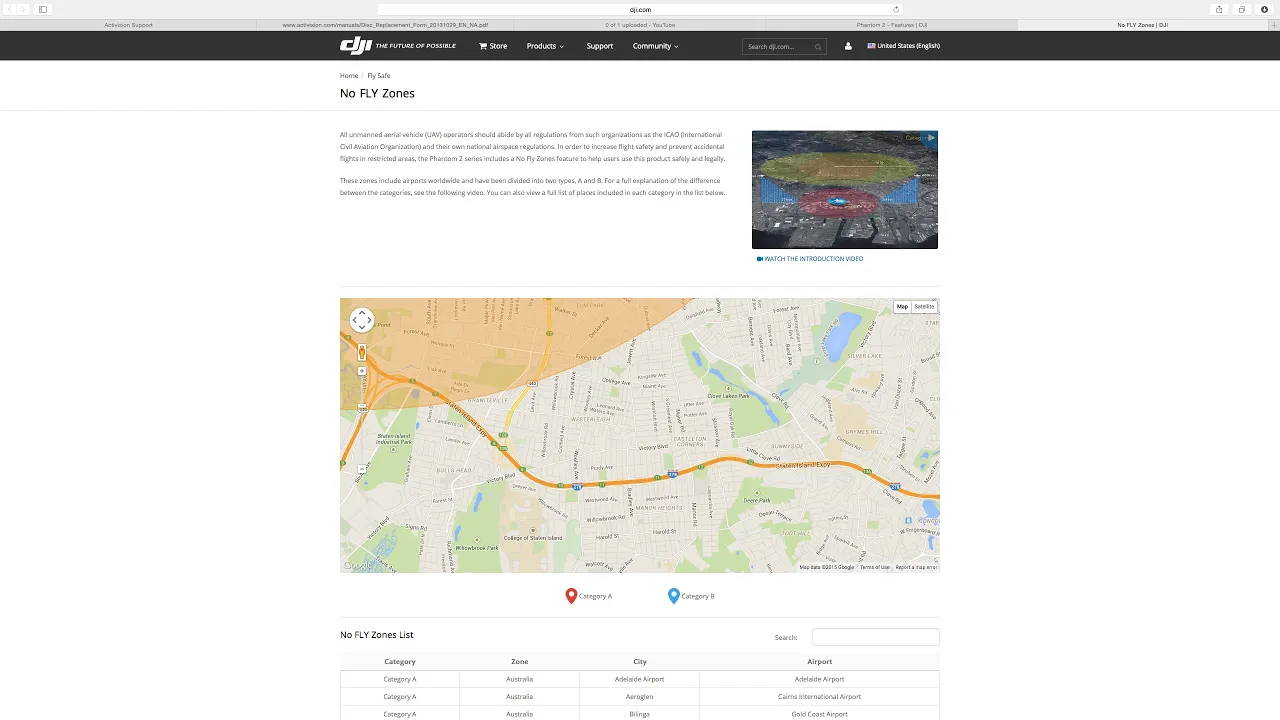Click the Home breadcrumb link
This screenshot has width=1280, height=720.
click(x=349, y=76)
